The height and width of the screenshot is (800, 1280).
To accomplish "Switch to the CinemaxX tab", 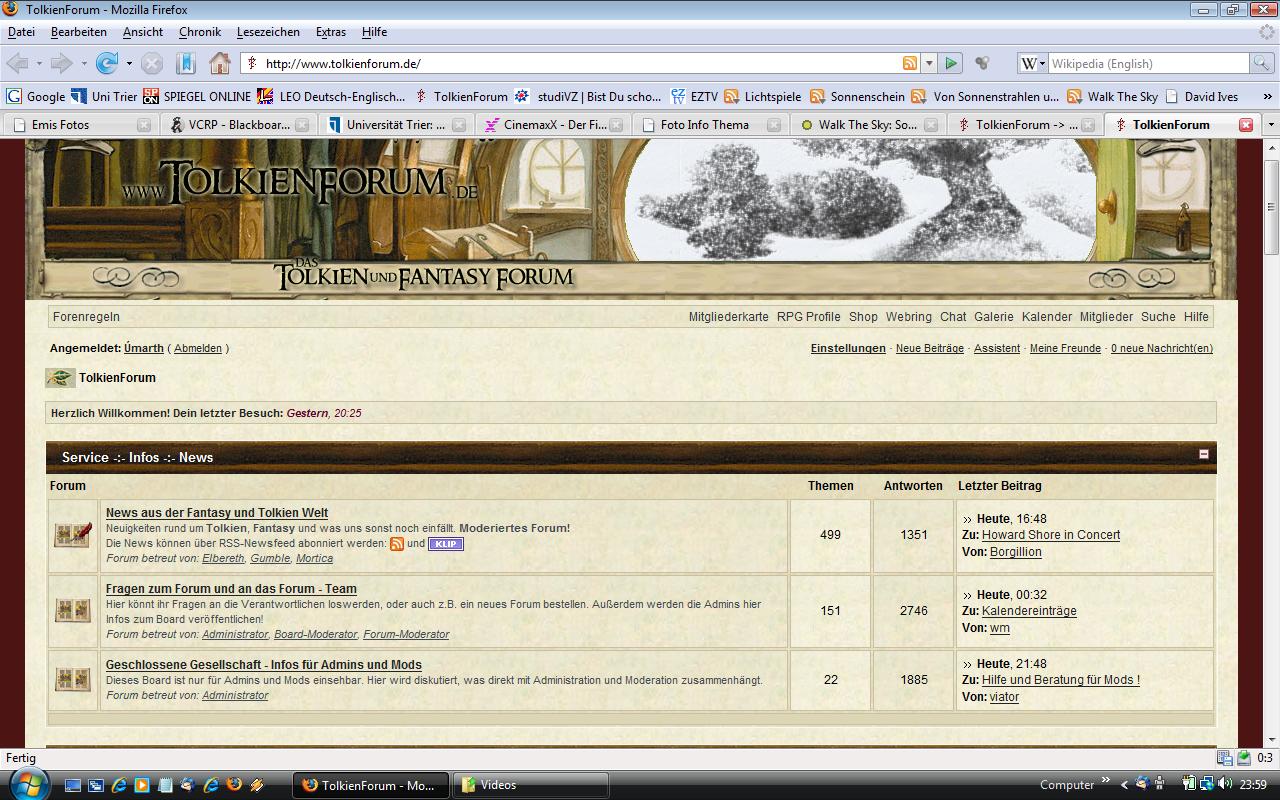I will (554, 125).
